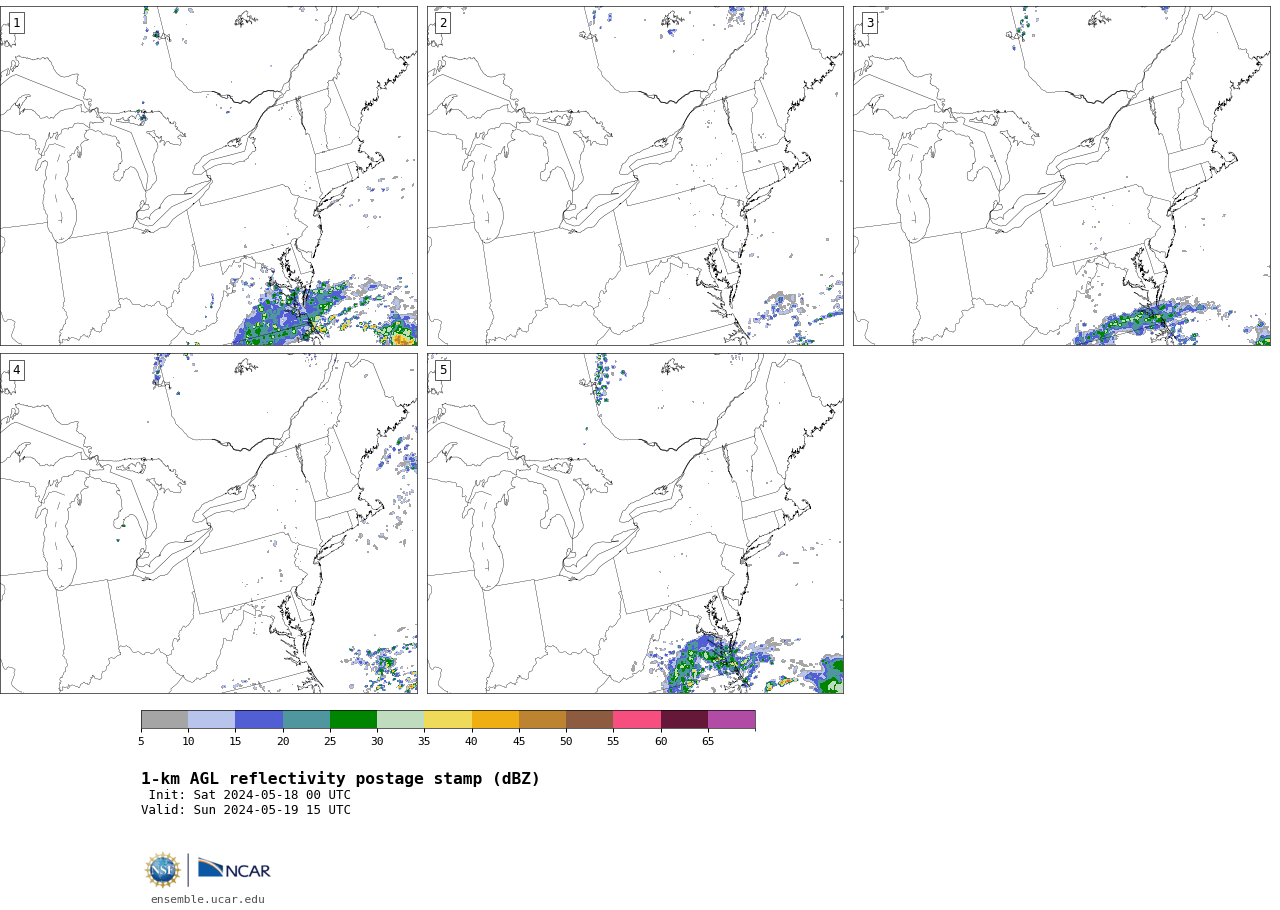Screen dimensions: 1280x910
Task: Click the Init: Sat 2024-05-18 00 UTC text
Action: [250, 795]
